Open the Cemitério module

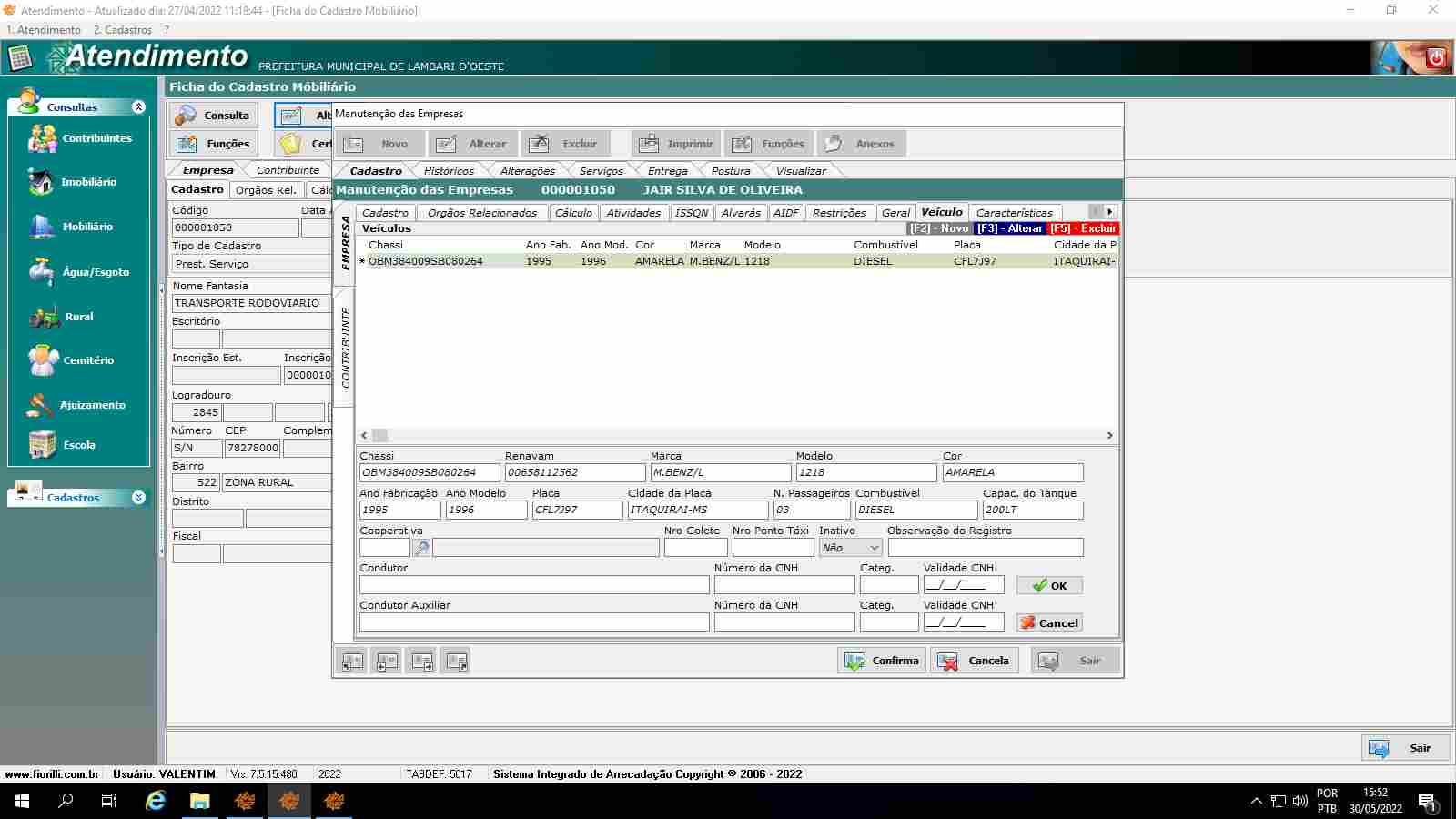tap(43, 360)
